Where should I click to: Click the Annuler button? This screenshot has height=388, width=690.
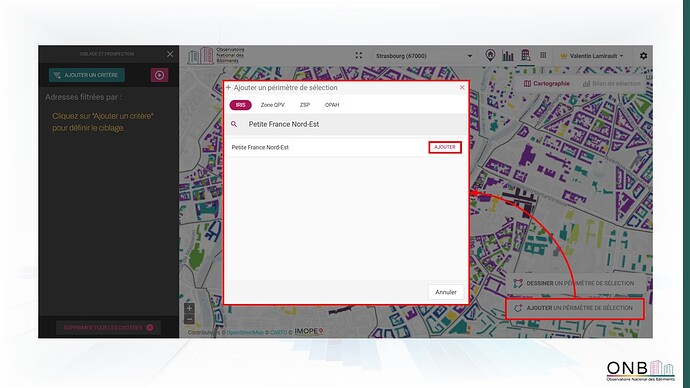[446, 292]
